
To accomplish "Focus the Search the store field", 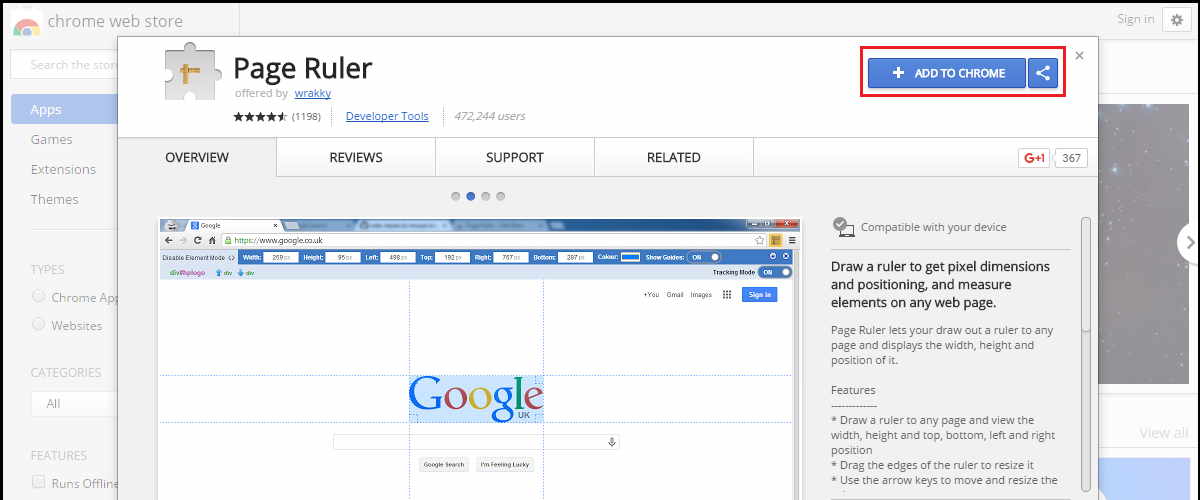I will tap(64, 65).
